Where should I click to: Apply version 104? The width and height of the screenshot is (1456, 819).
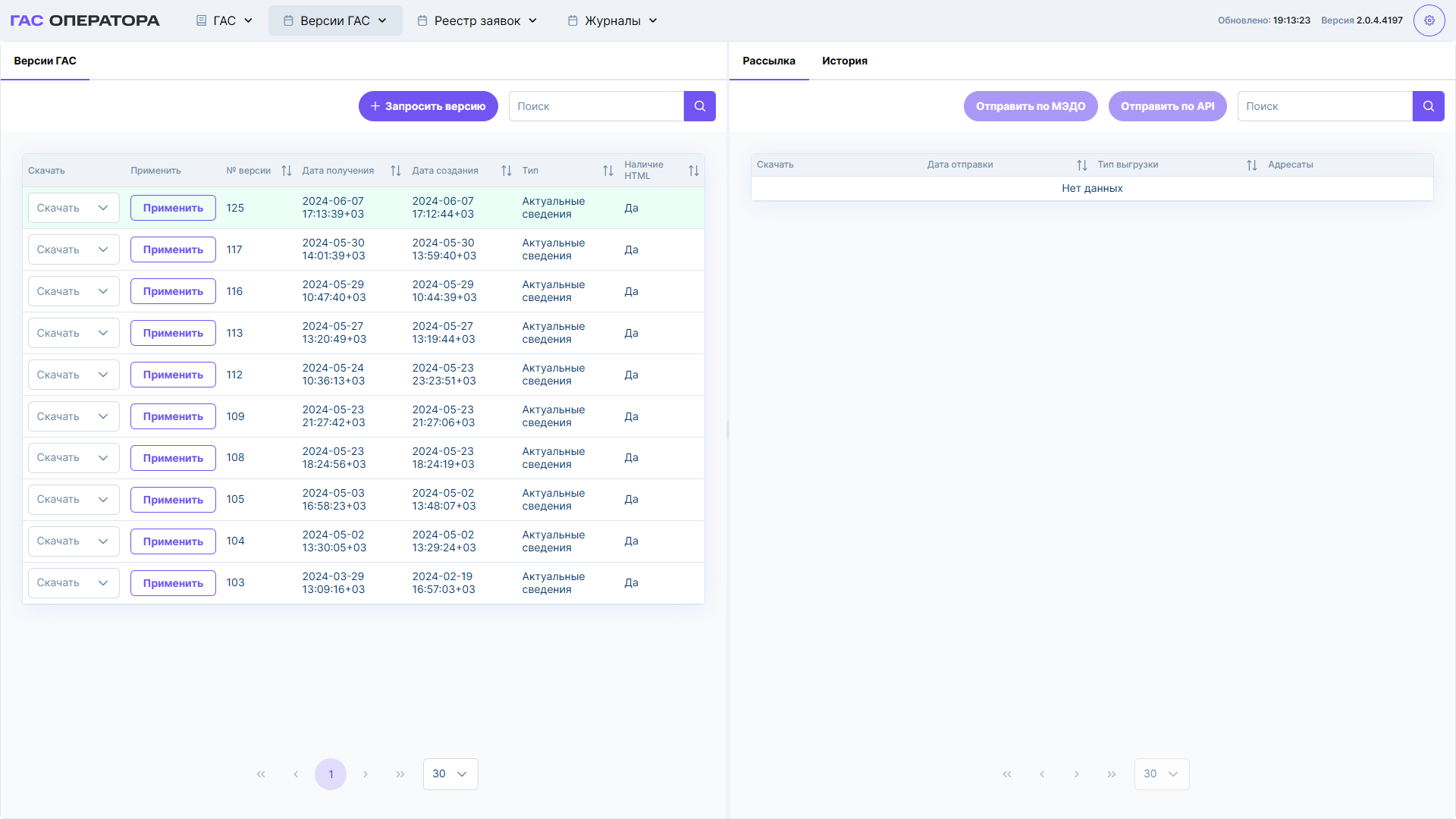point(173,541)
